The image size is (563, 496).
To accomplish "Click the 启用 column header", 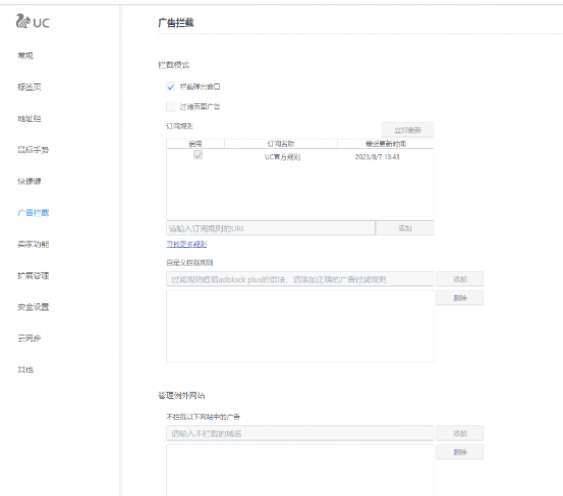I will [195, 144].
